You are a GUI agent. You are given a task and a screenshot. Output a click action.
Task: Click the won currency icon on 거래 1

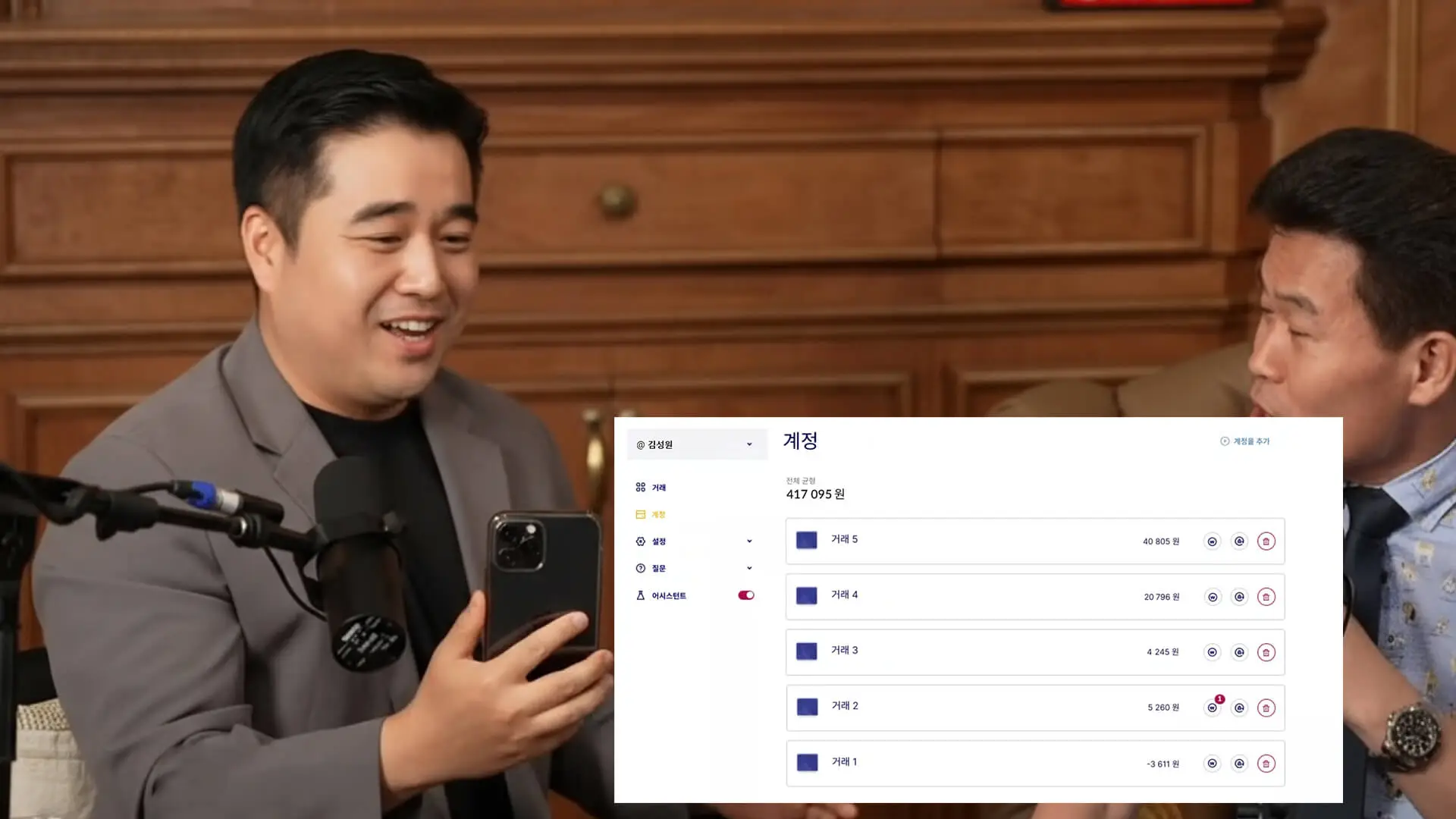click(1213, 764)
